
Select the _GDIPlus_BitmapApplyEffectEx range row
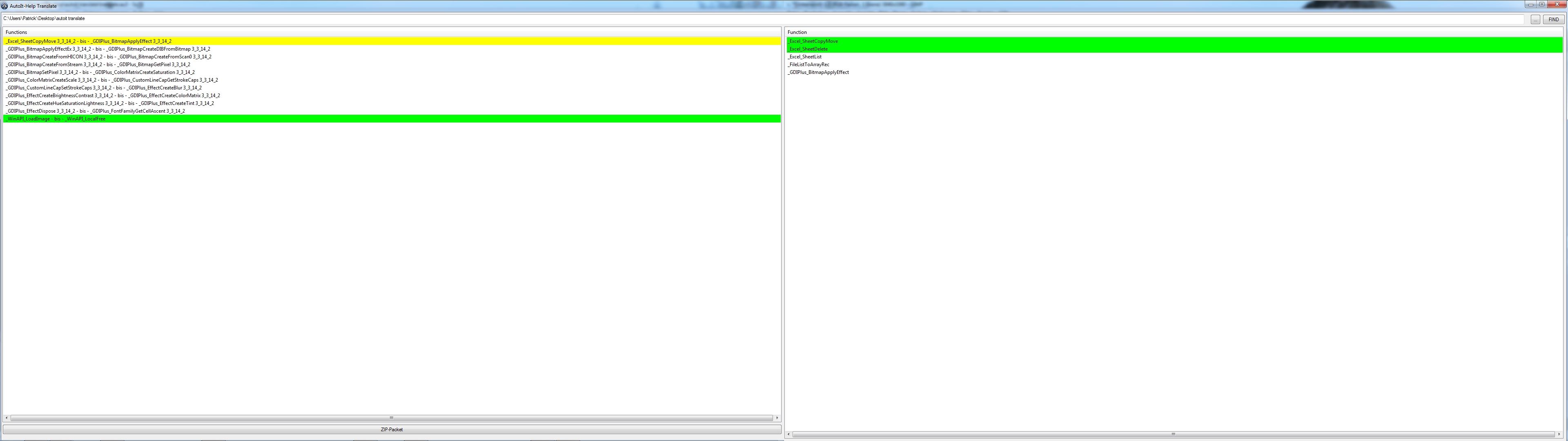(x=108, y=49)
